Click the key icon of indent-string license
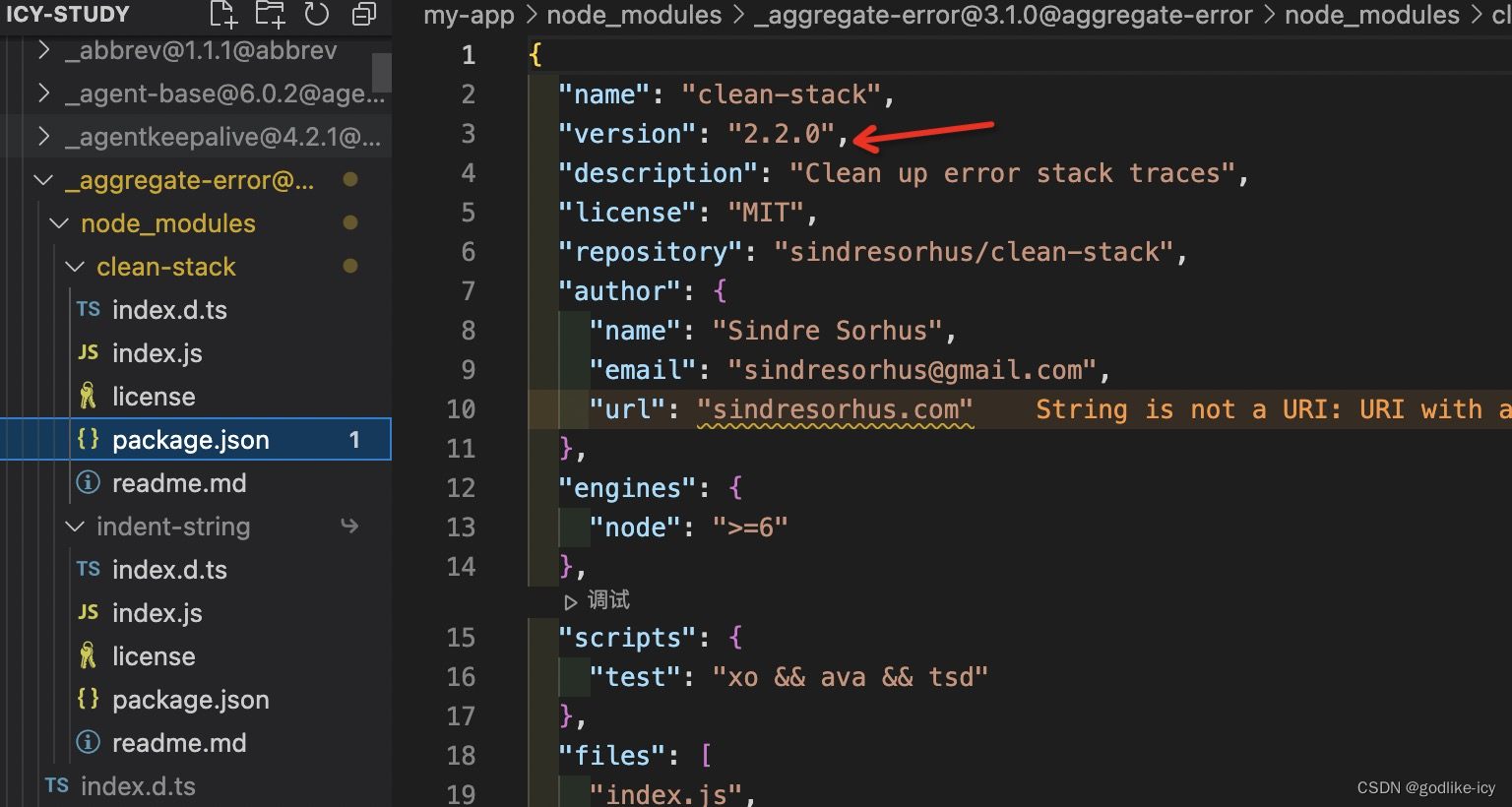This screenshot has width=1512, height=807. tap(88, 656)
